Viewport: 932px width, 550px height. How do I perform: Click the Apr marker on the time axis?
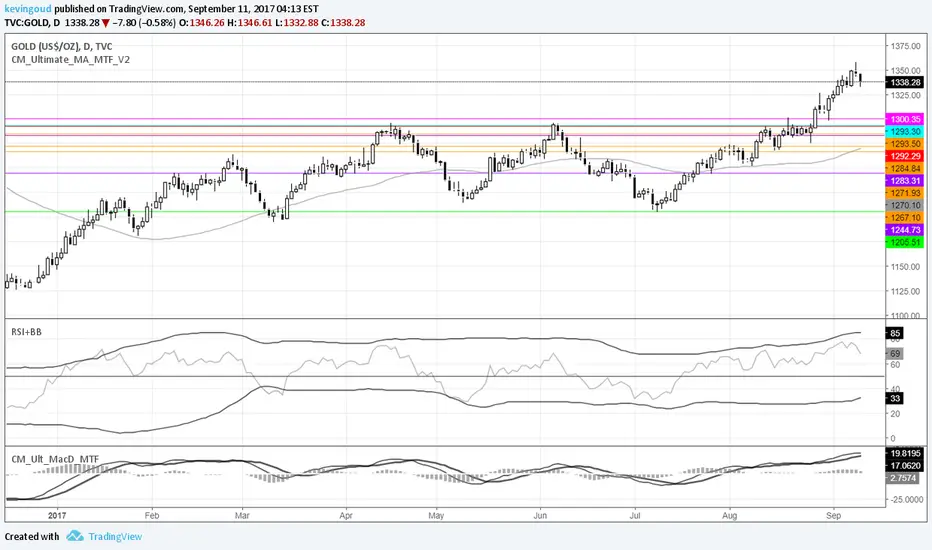pyautogui.click(x=346, y=516)
